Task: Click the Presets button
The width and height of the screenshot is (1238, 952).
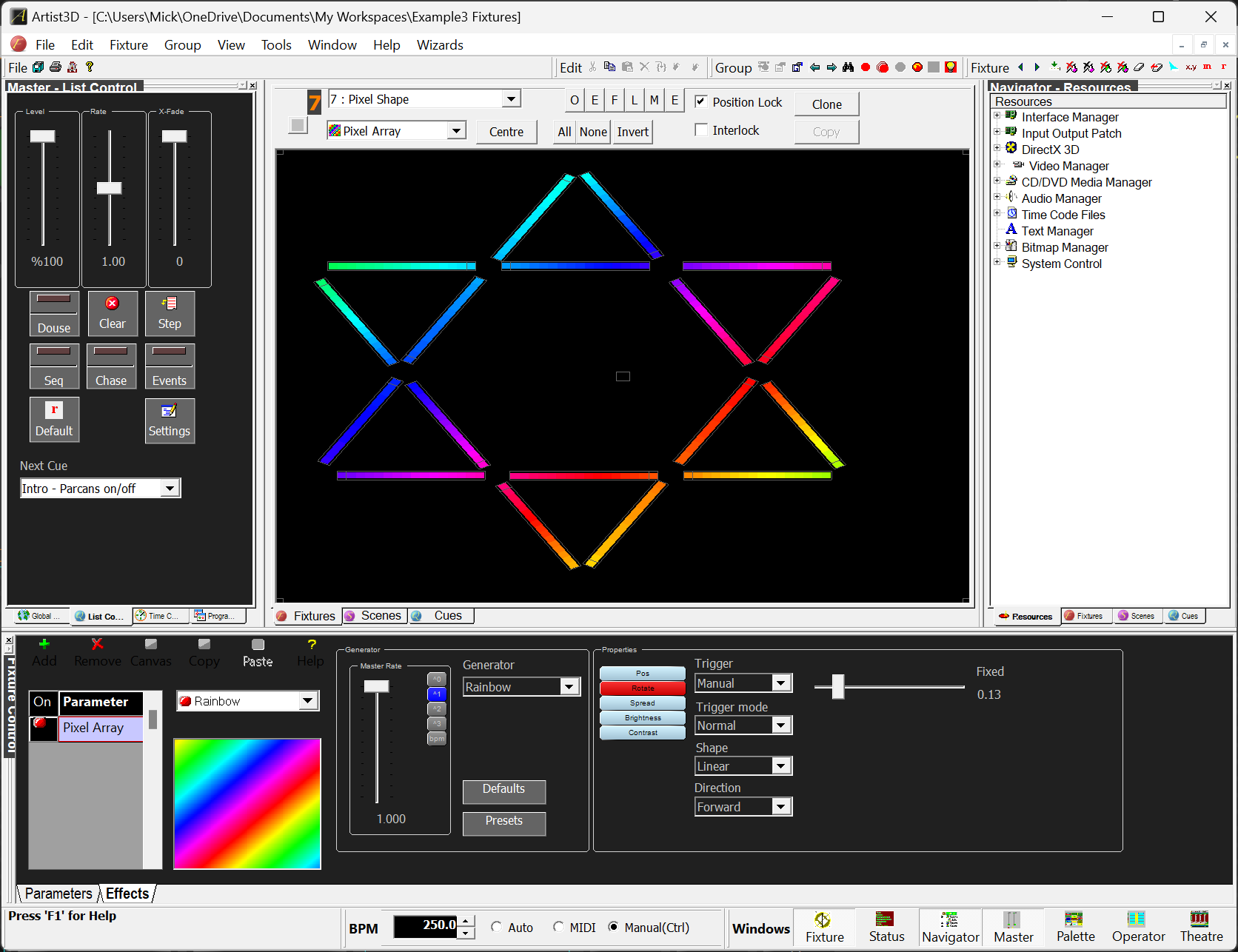Action: coord(503,822)
